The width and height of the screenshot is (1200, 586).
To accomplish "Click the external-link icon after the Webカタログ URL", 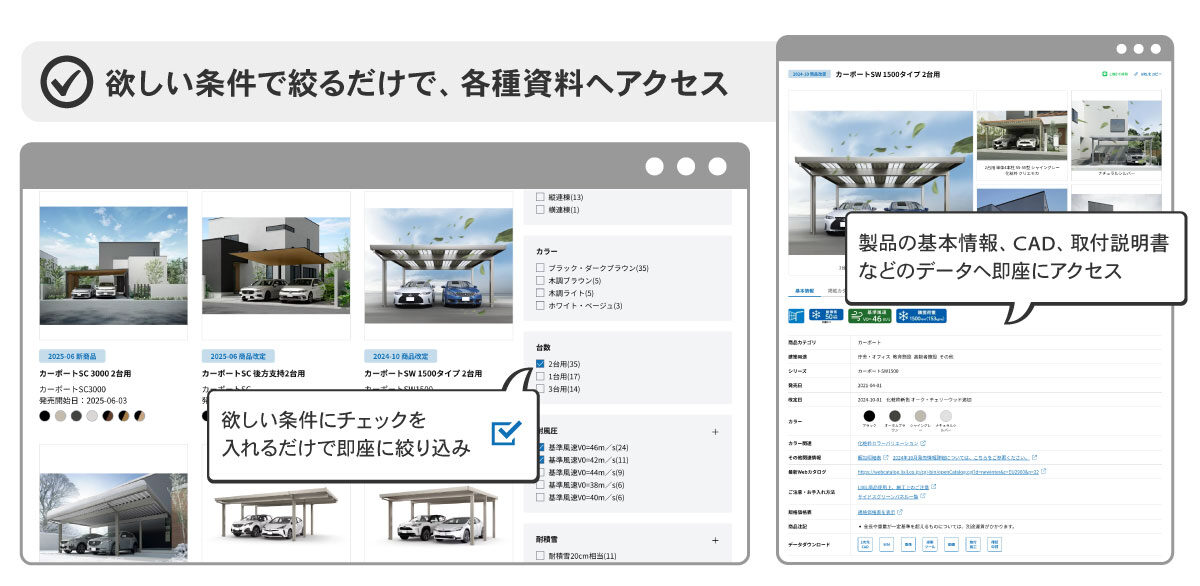I will click(x=1044, y=472).
